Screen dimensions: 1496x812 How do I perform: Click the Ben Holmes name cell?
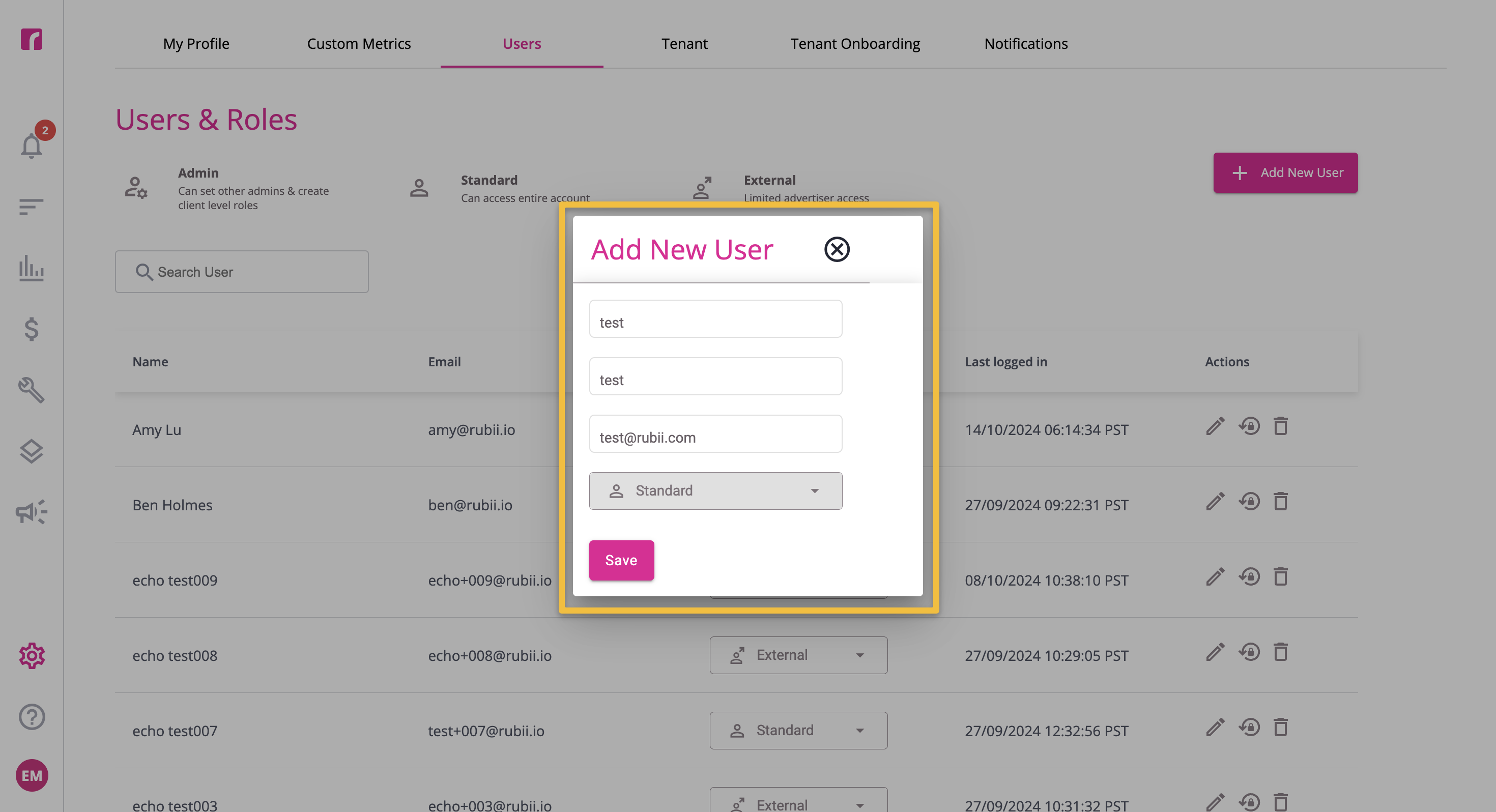[x=172, y=505]
